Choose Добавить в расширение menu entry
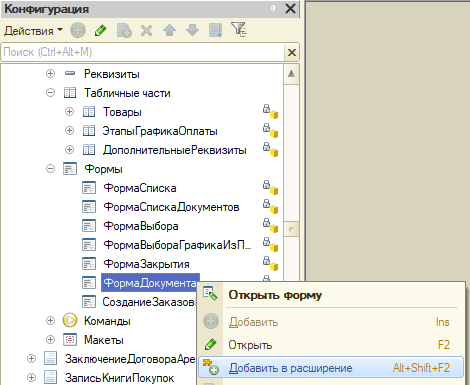This screenshot has height=385, width=470. click(x=331, y=368)
